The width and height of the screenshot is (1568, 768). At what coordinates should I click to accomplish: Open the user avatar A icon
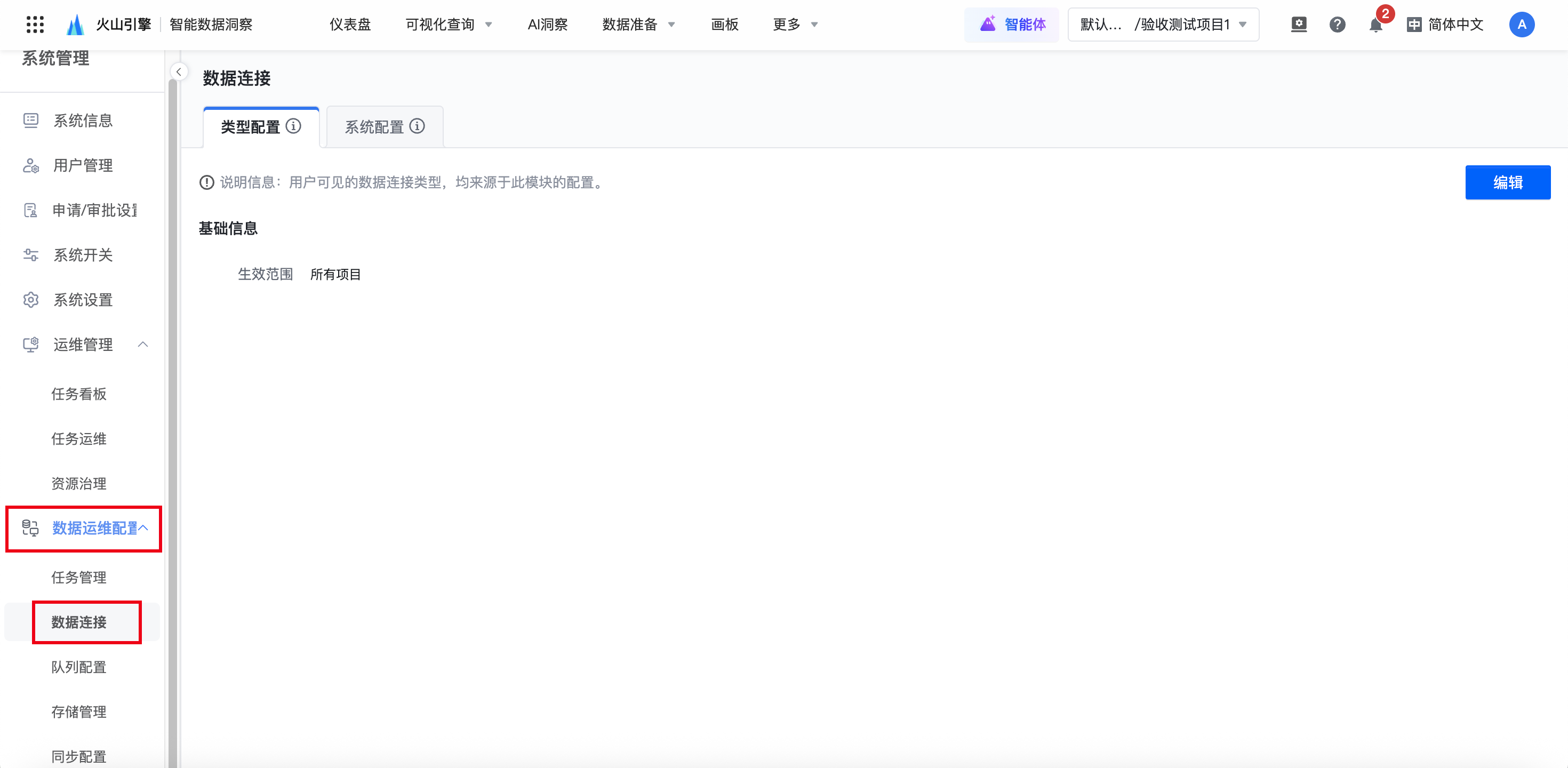[x=1521, y=25]
